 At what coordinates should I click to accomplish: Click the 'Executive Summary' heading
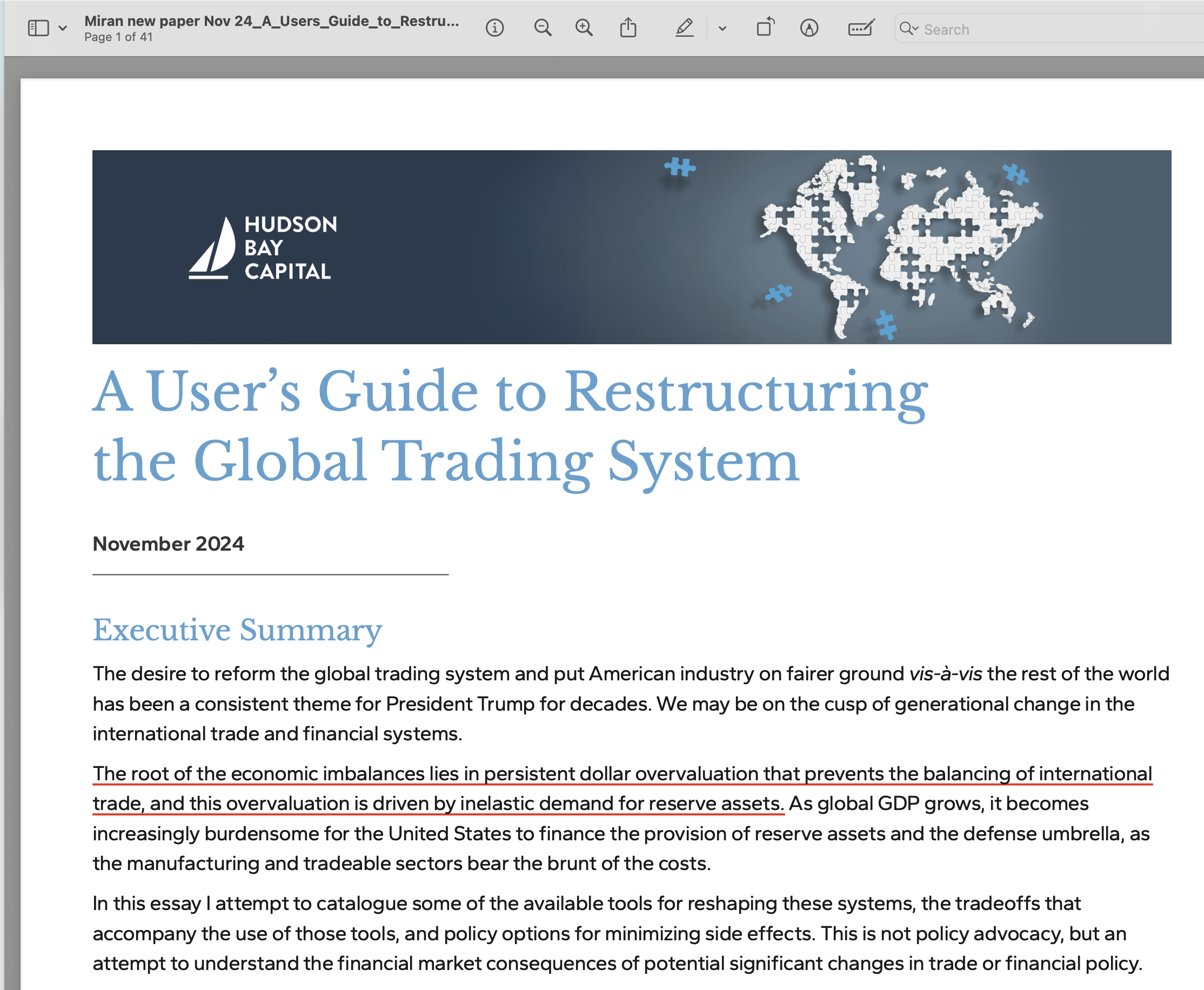(x=237, y=631)
